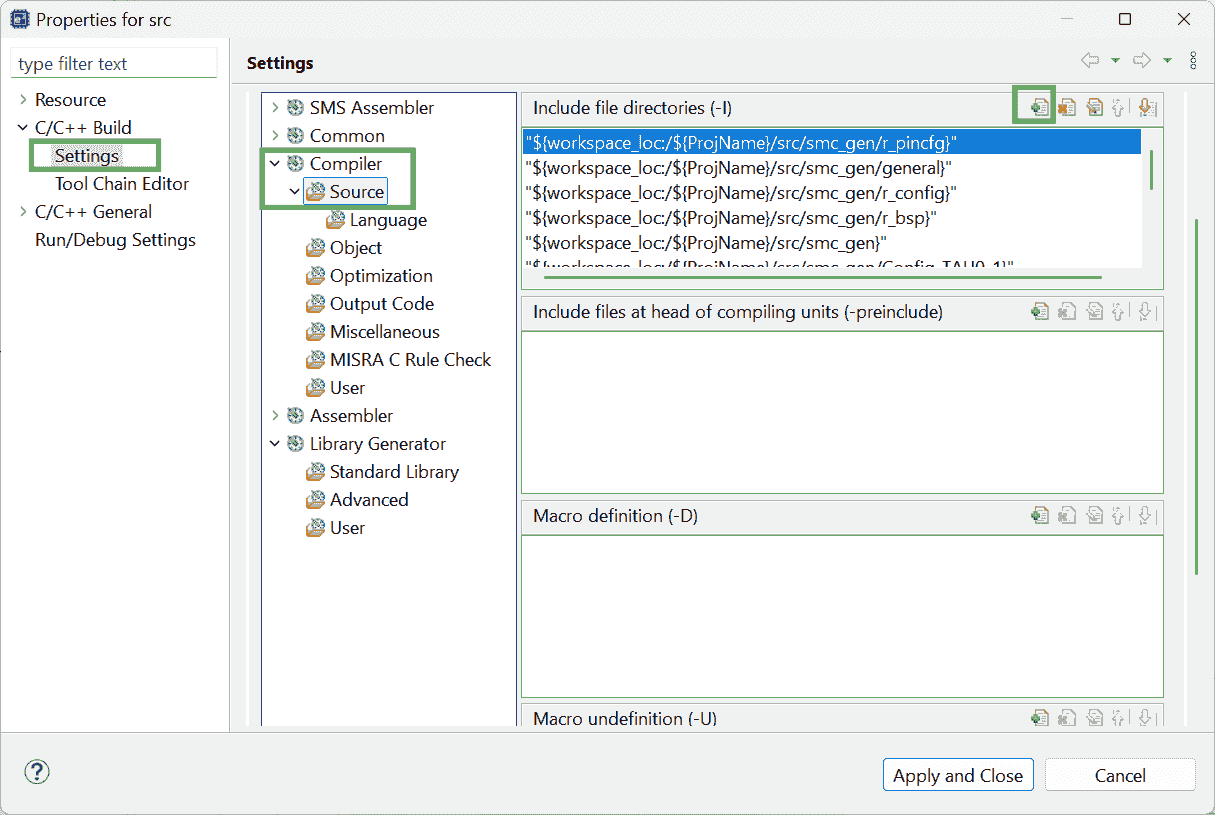Add a Macro undefinition entry
The height and width of the screenshot is (815, 1215).
(1040, 717)
